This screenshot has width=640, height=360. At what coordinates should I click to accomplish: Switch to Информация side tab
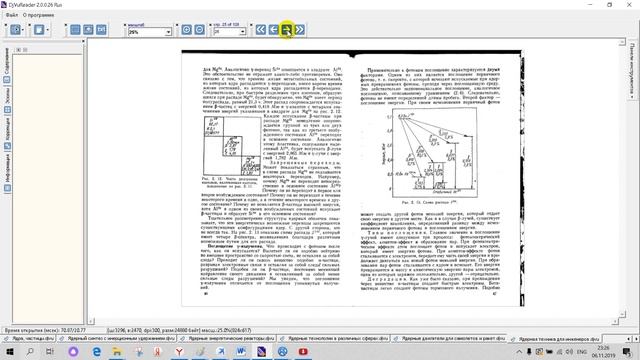click(x=7, y=172)
